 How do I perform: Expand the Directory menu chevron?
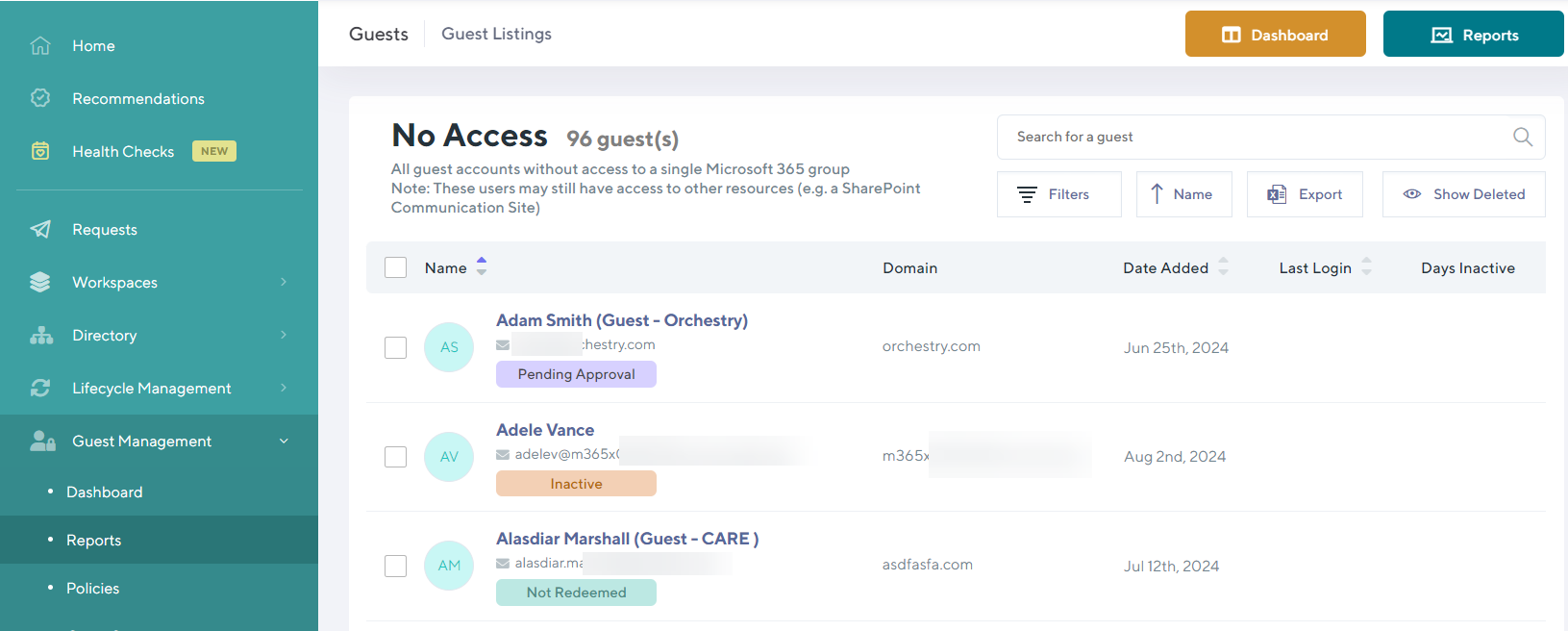click(x=284, y=335)
